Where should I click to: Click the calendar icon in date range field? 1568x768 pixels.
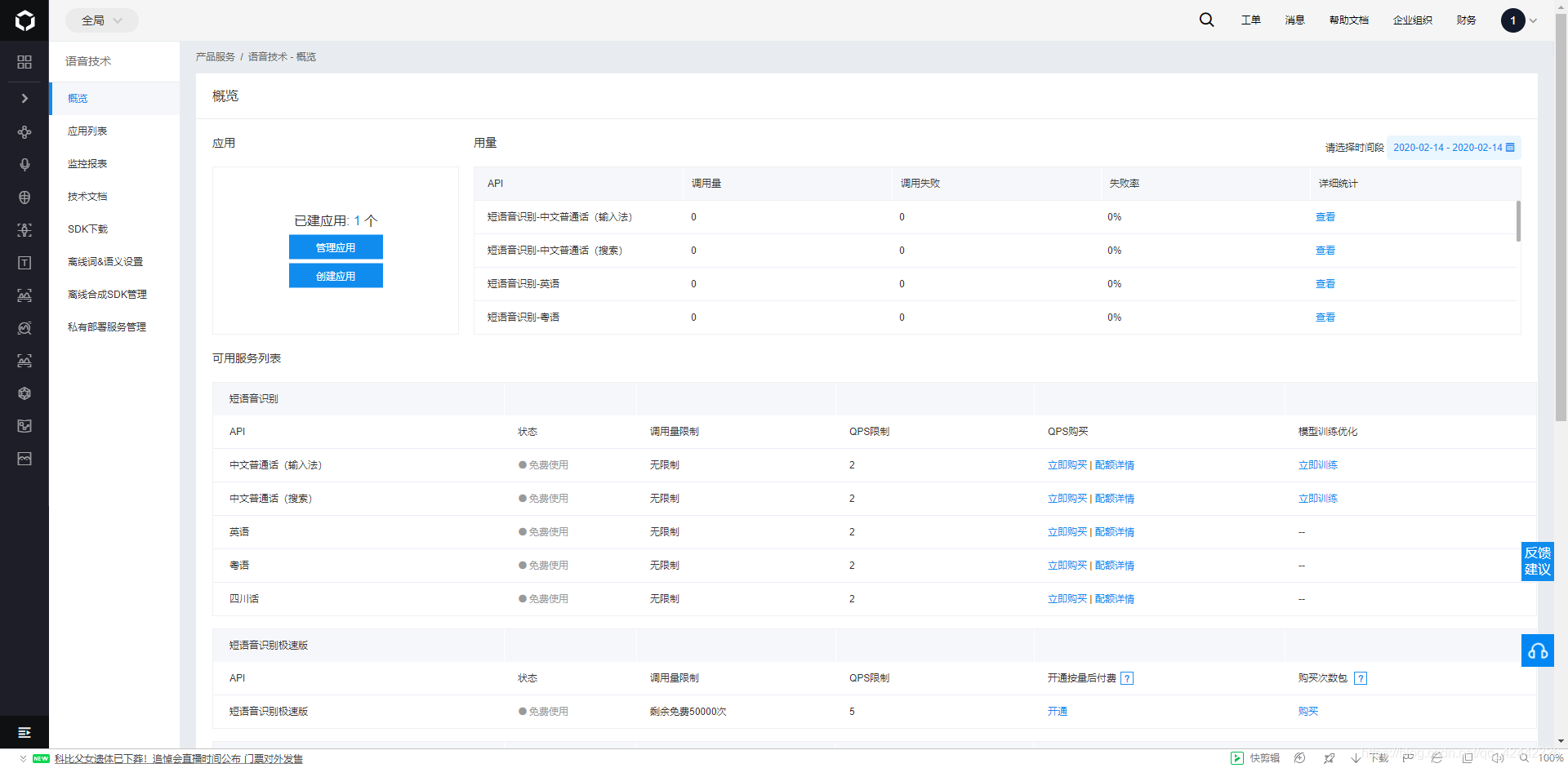point(1510,148)
